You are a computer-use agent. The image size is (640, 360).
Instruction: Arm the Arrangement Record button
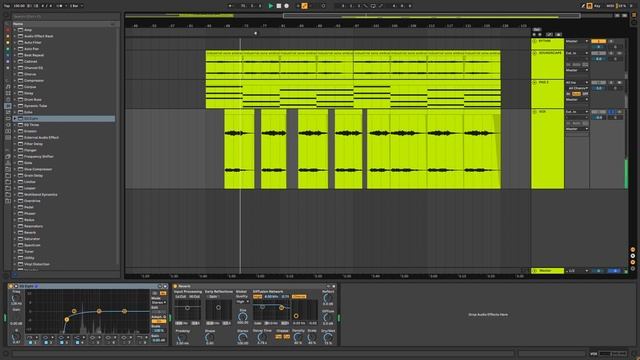(287, 6)
